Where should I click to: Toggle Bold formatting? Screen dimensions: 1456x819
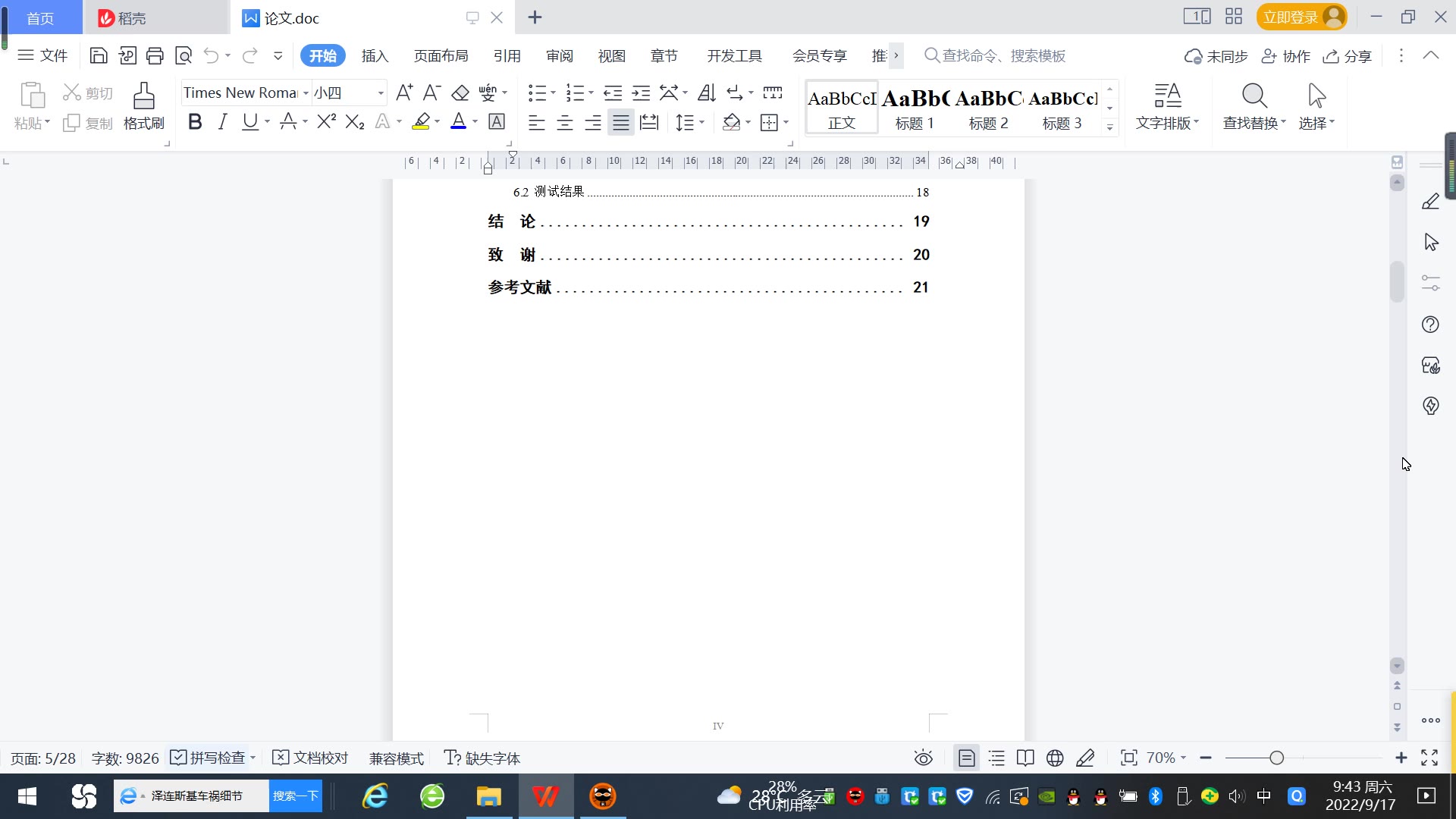(195, 121)
